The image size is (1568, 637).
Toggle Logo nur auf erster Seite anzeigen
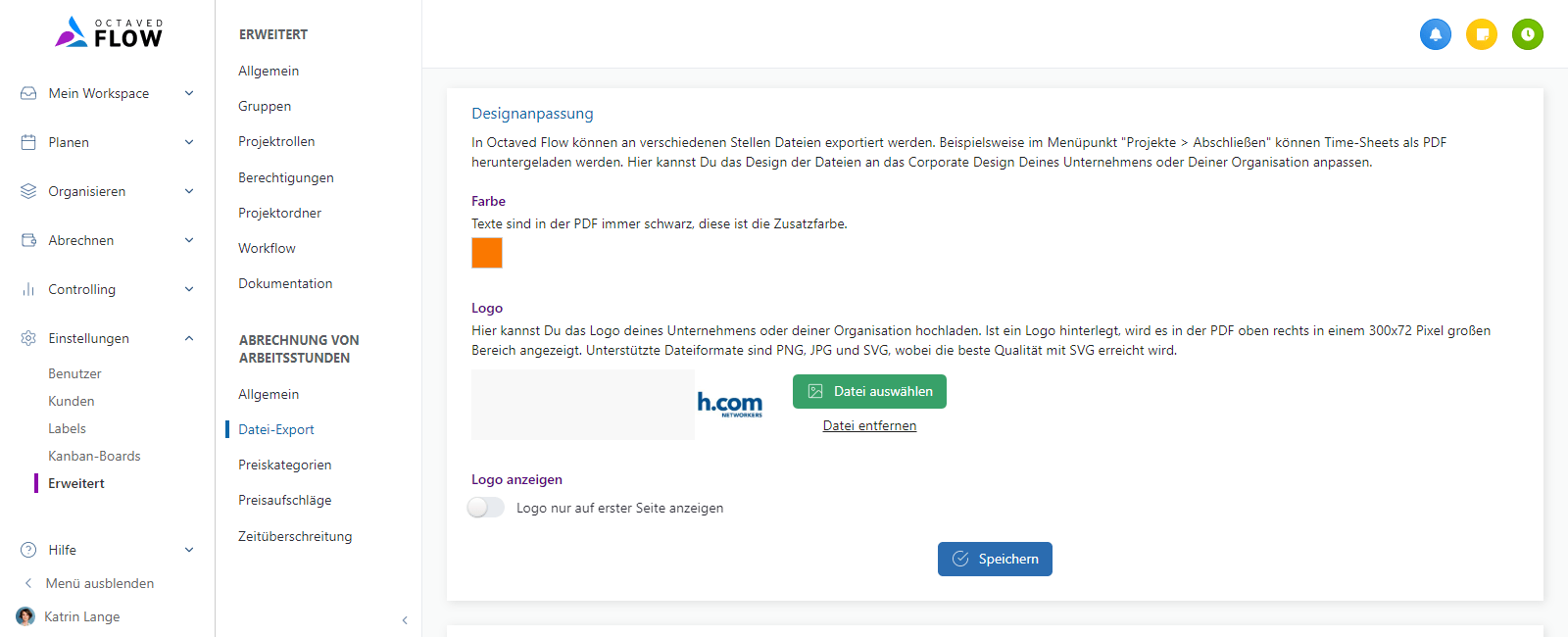[x=486, y=508]
